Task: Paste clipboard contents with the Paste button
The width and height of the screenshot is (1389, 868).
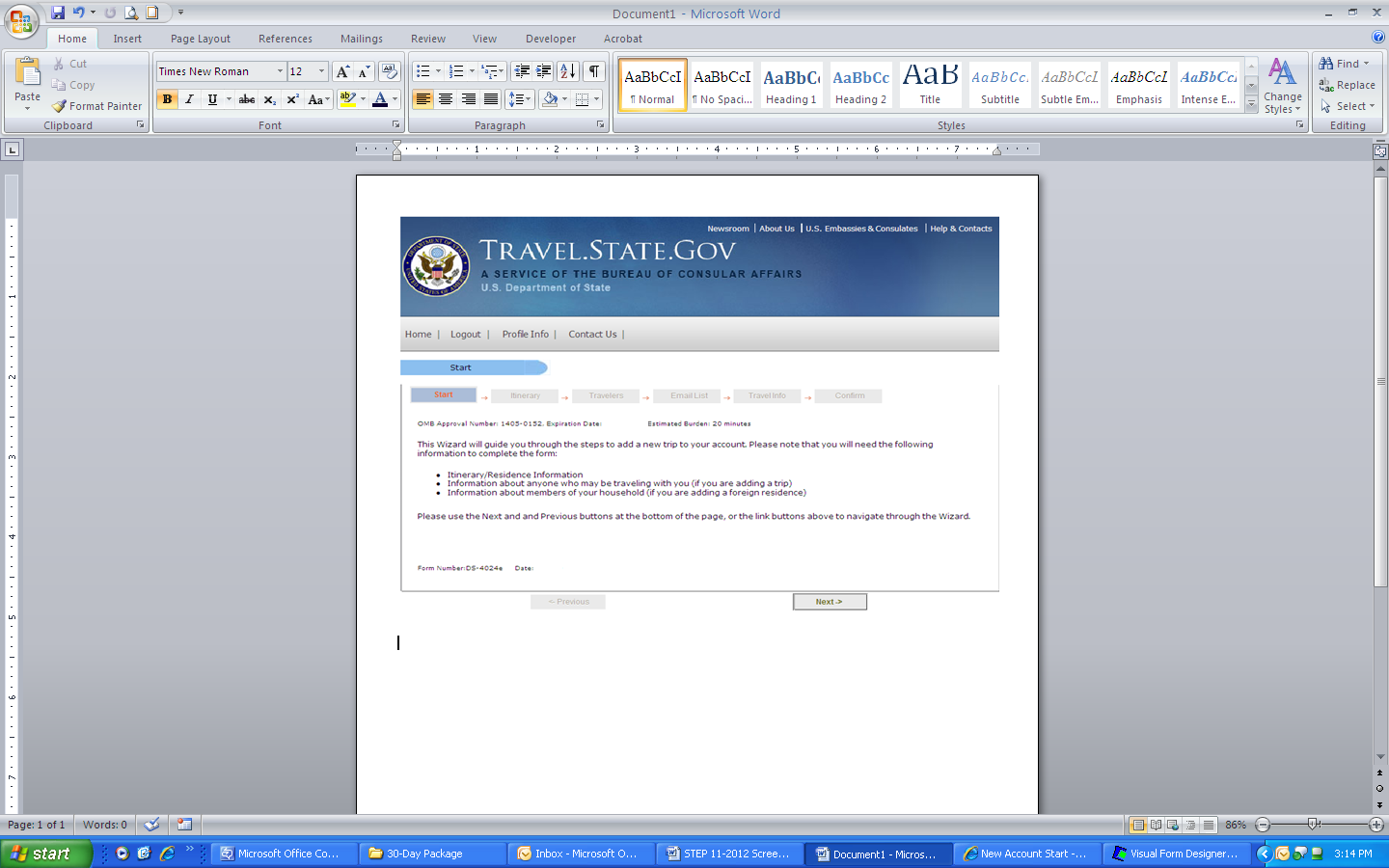Action: click(x=28, y=83)
